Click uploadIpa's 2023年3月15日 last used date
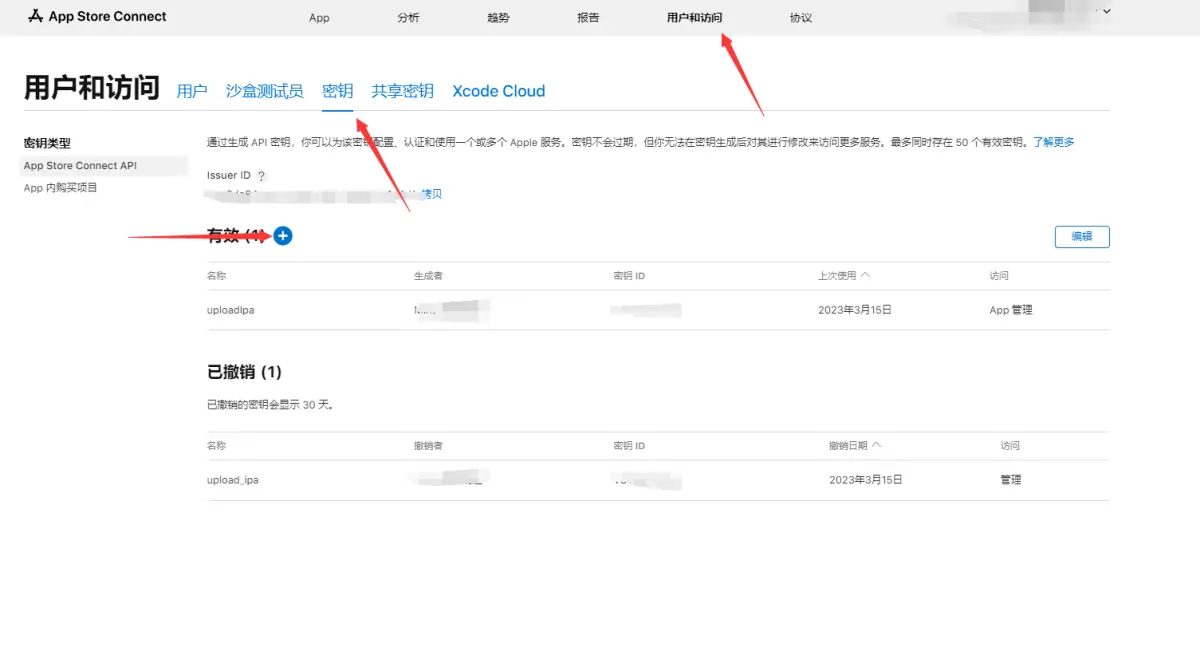 (855, 310)
